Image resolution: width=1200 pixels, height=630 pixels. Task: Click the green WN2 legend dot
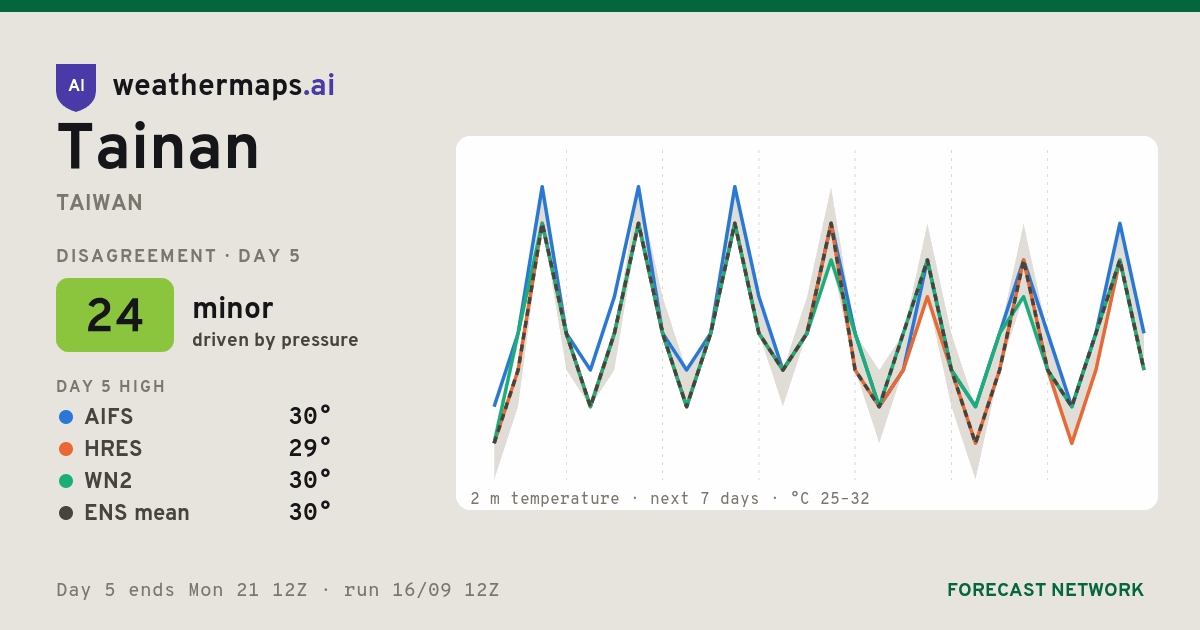pyautogui.click(x=66, y=481)
